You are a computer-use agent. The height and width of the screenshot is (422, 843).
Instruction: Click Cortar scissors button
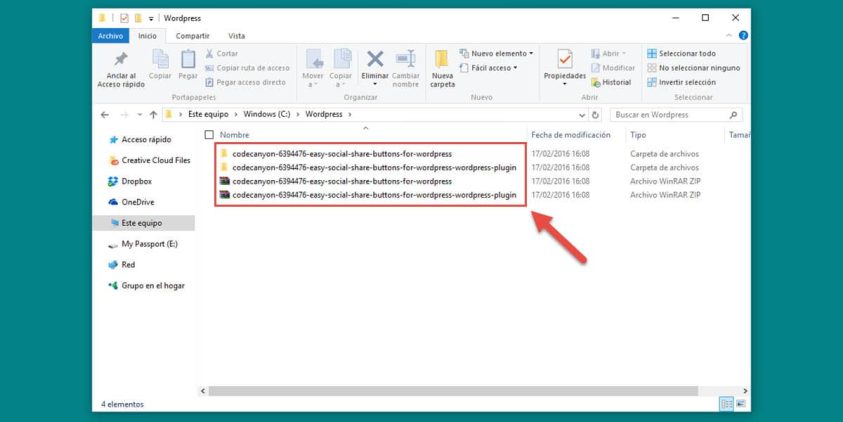[x=222, y=54]
